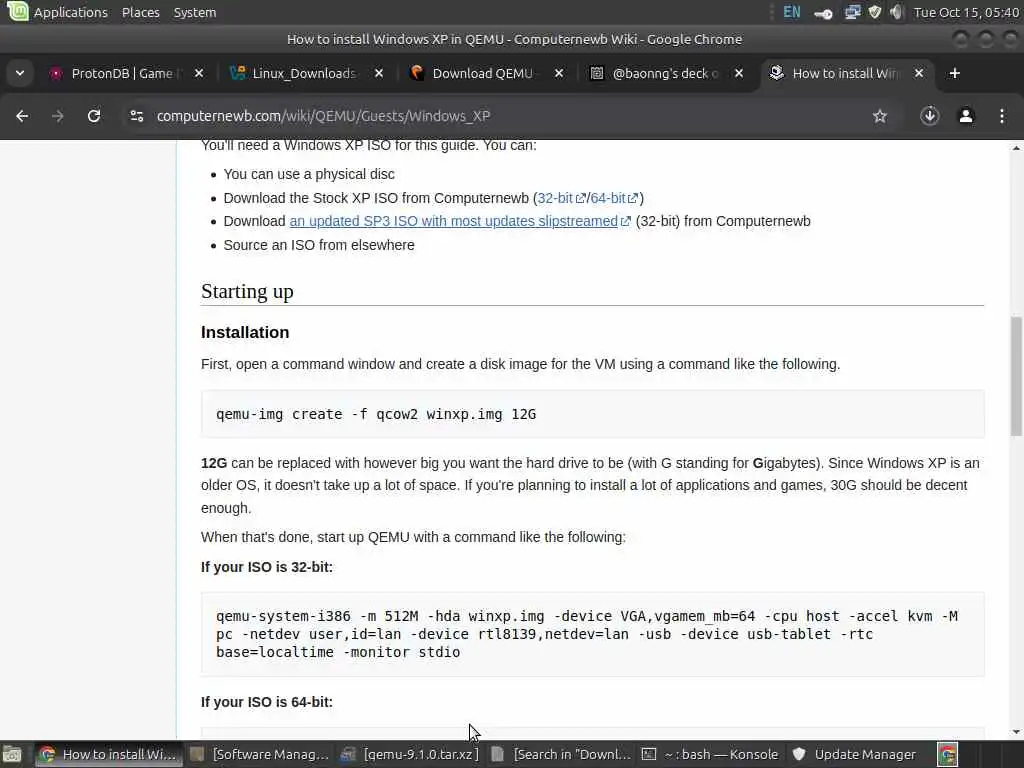Image resolution: width=1024 pixels, height=768 pixels.
Task: Click the EN keyboard layout indicator
Action: [x=792, y=12]
